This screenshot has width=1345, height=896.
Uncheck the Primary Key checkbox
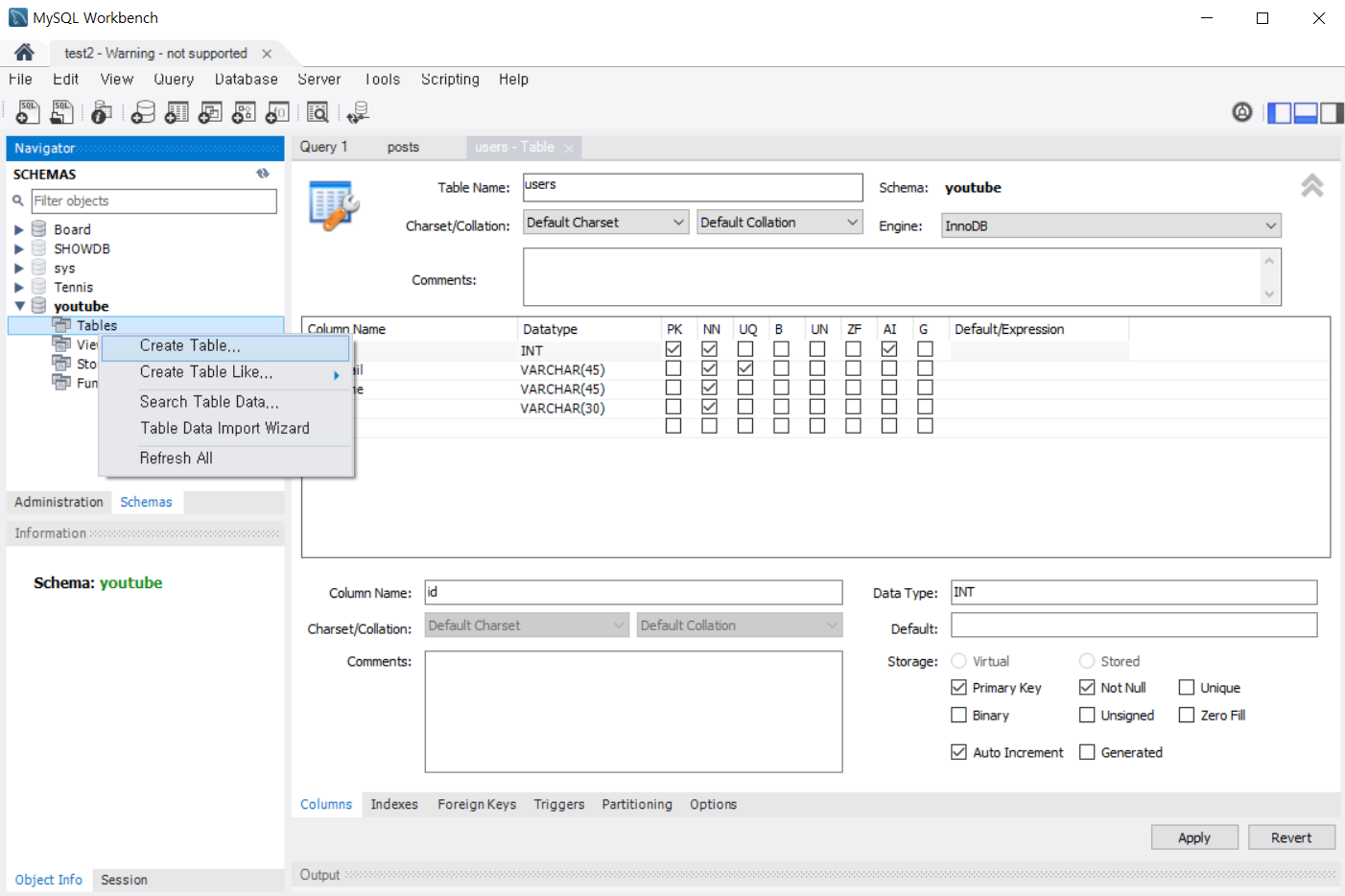coord(958,687)
